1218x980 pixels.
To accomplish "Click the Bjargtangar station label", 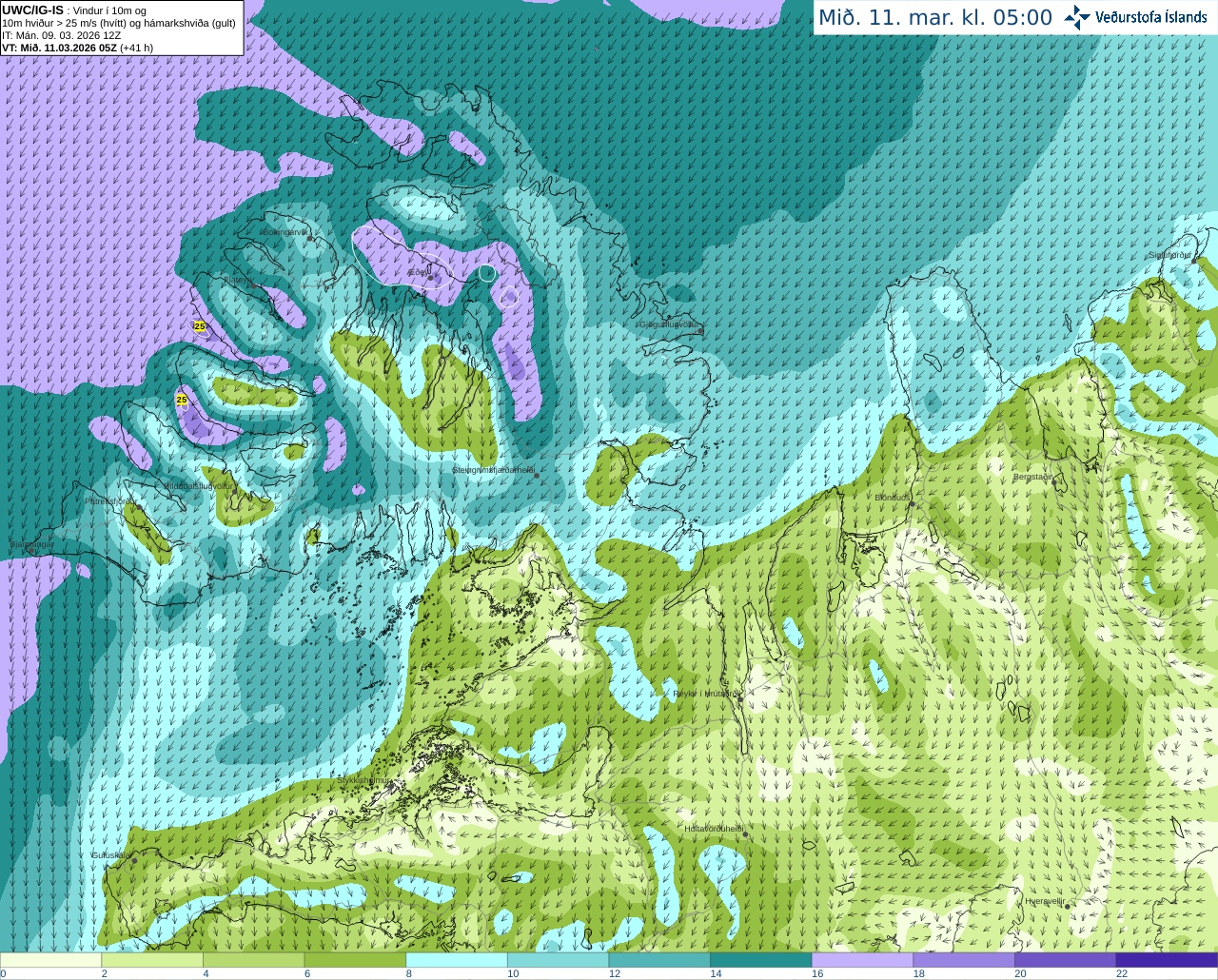I will pos(31,544).
